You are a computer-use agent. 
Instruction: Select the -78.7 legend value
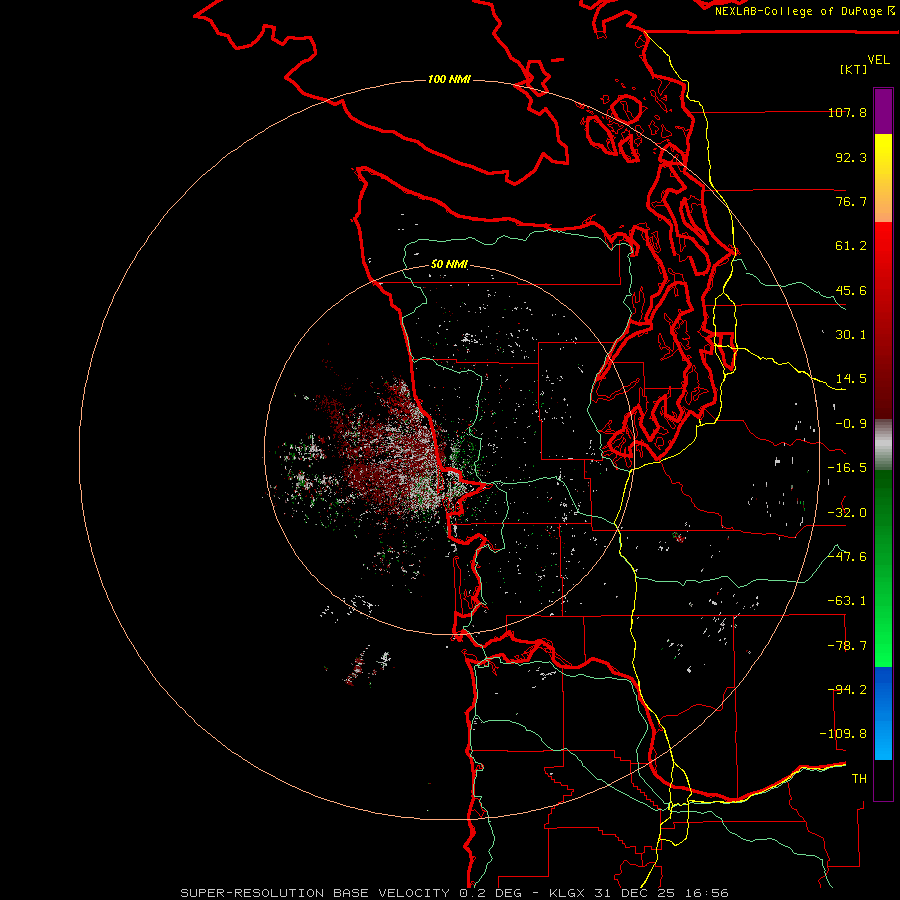tap(847, 646)
